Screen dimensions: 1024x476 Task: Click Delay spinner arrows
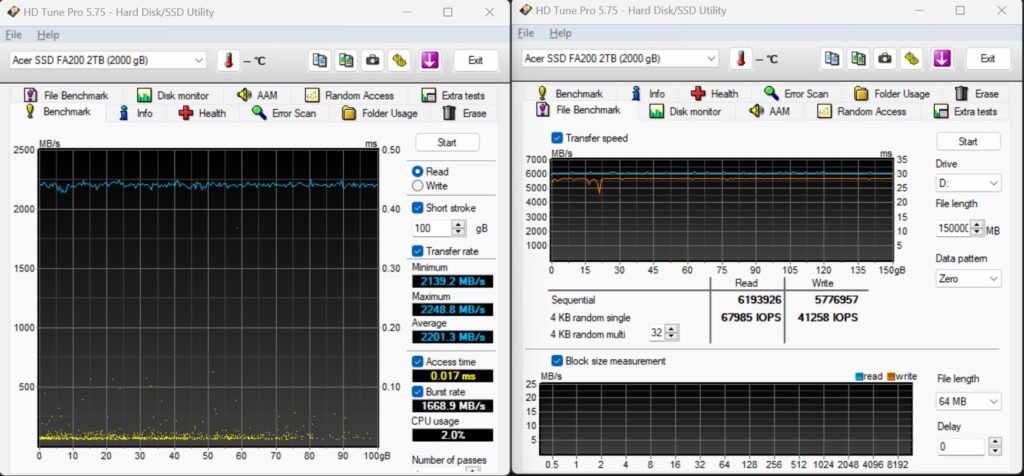pos(995,447)
